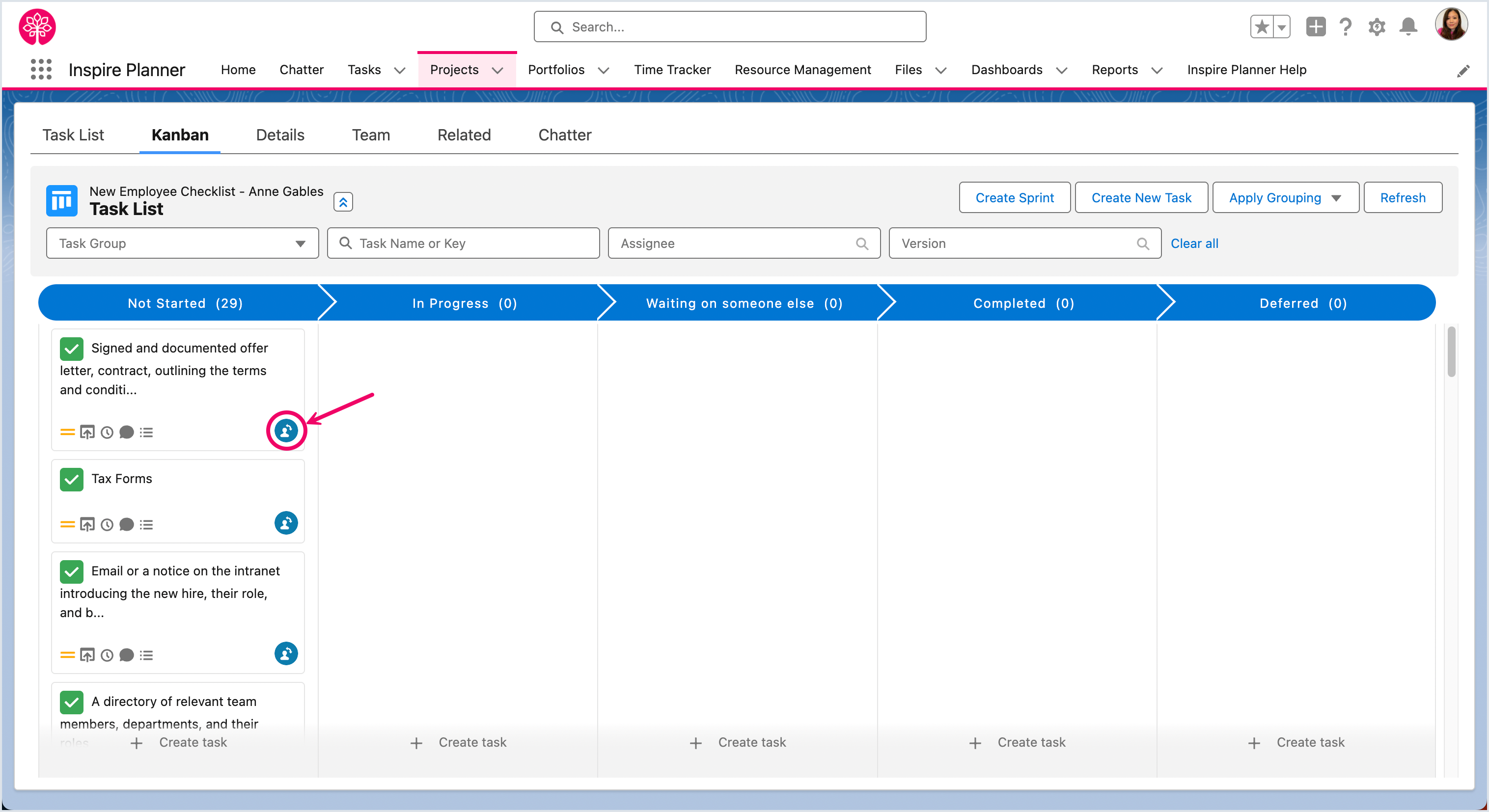This screenshot has width=1489, height=812.
Task: Click checklist icon on Email notice card
Action: click(x=146, y=655)
